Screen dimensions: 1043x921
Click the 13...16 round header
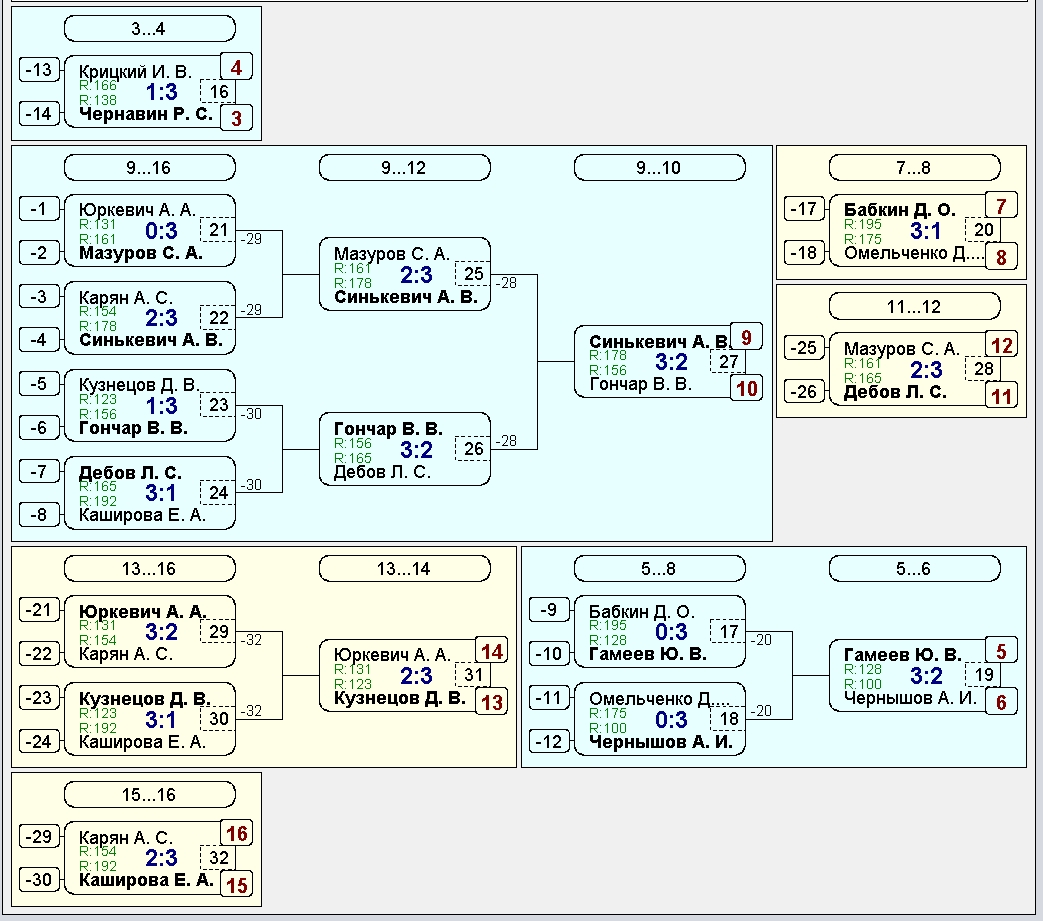point(150,569)
